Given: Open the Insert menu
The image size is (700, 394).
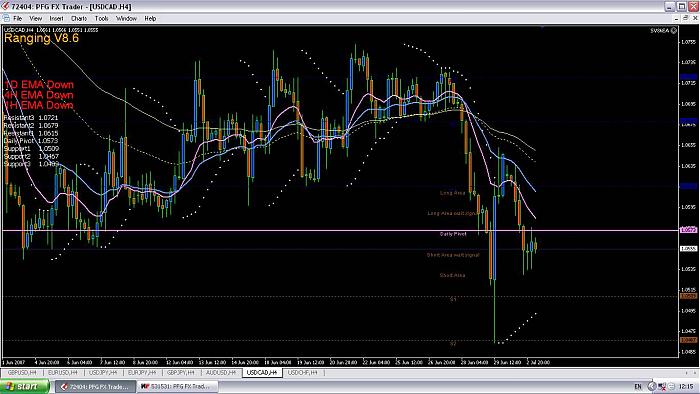Looking at the screenshot, I should click(56, 18).
